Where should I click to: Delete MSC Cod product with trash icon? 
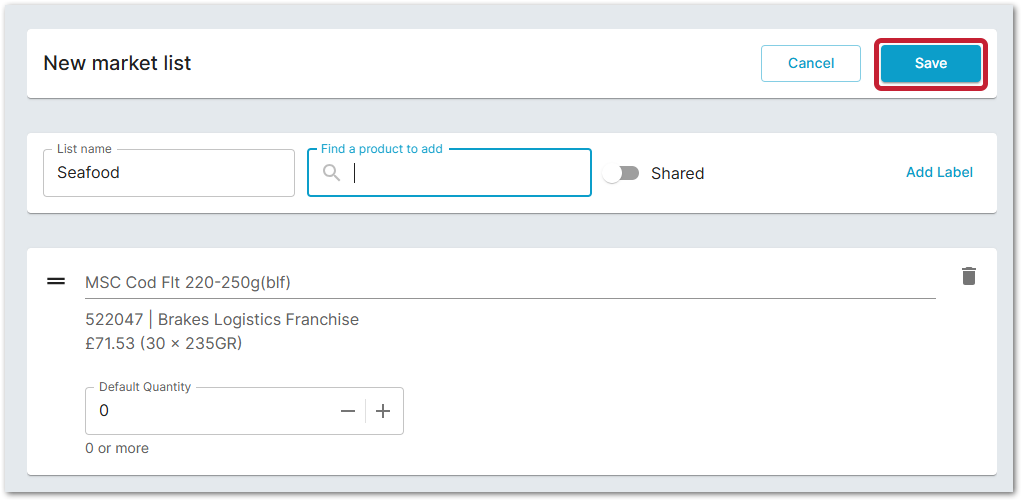click(968, 276)
